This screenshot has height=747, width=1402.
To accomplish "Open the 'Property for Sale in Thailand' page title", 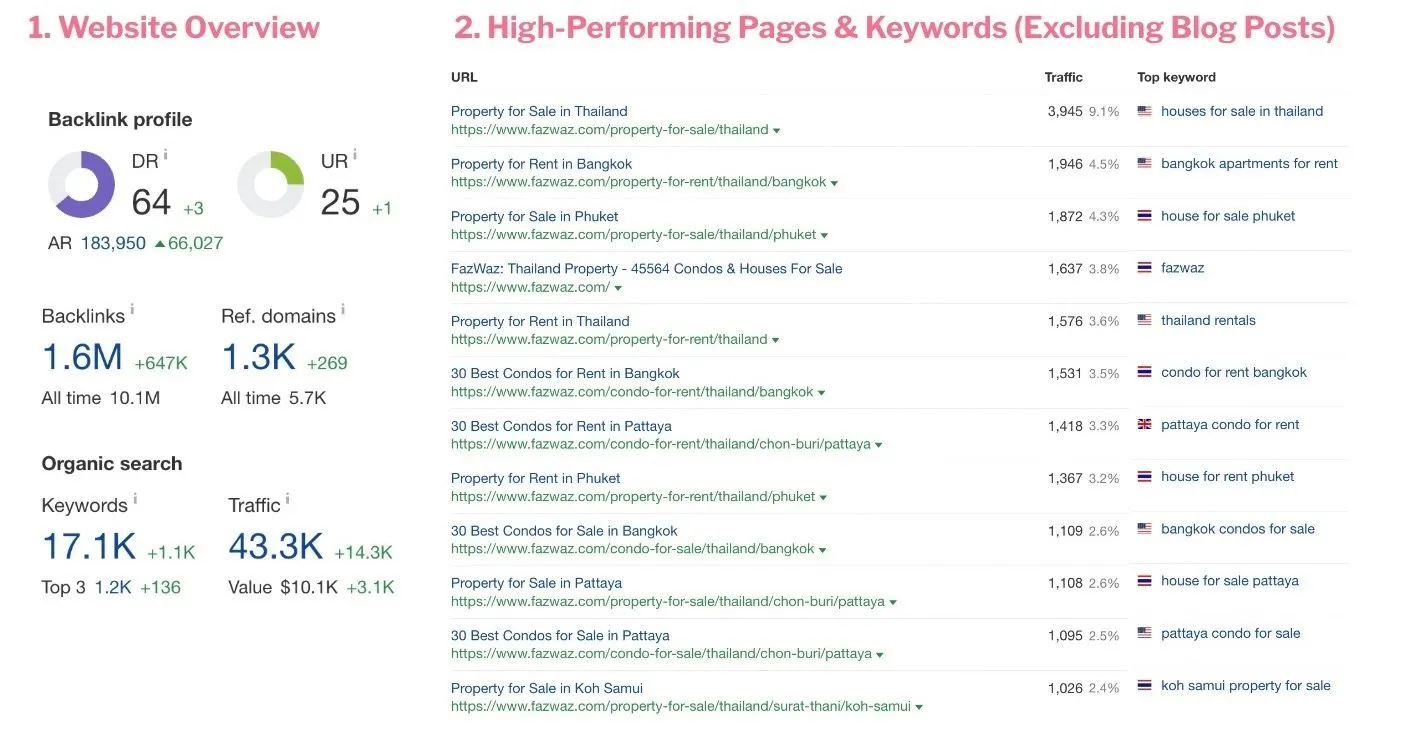I will 539,112.
